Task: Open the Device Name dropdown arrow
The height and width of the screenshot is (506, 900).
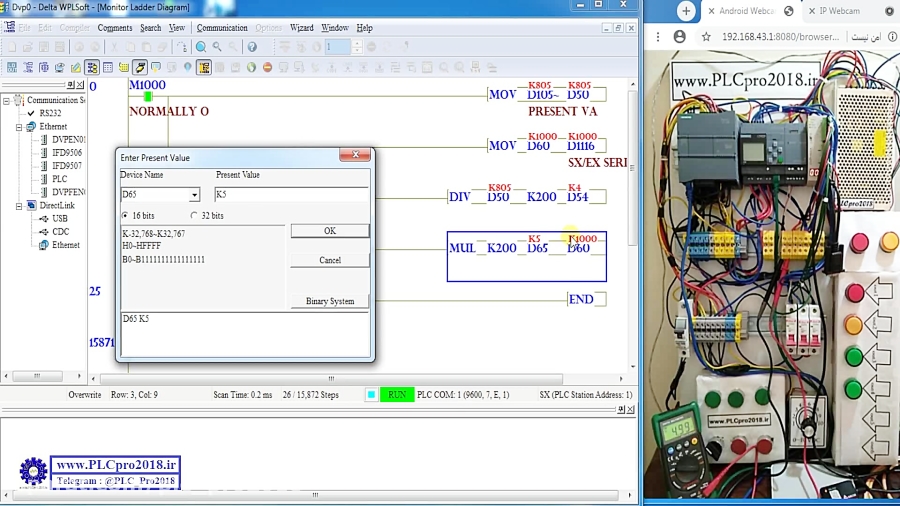Action: click(x=194, y=195)
